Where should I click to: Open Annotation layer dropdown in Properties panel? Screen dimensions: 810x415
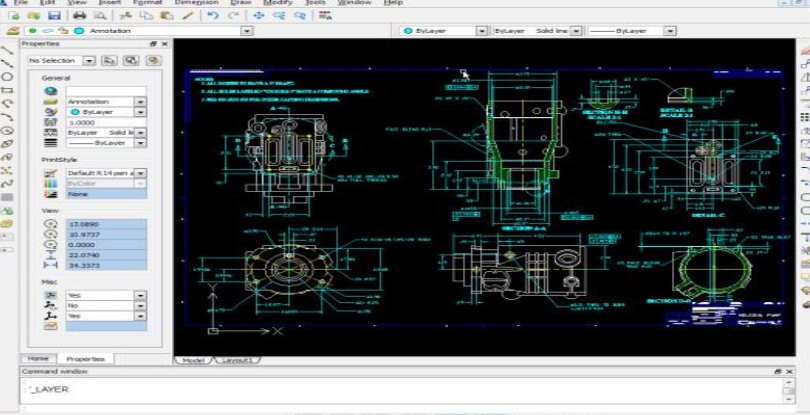[x=141, y=102]
